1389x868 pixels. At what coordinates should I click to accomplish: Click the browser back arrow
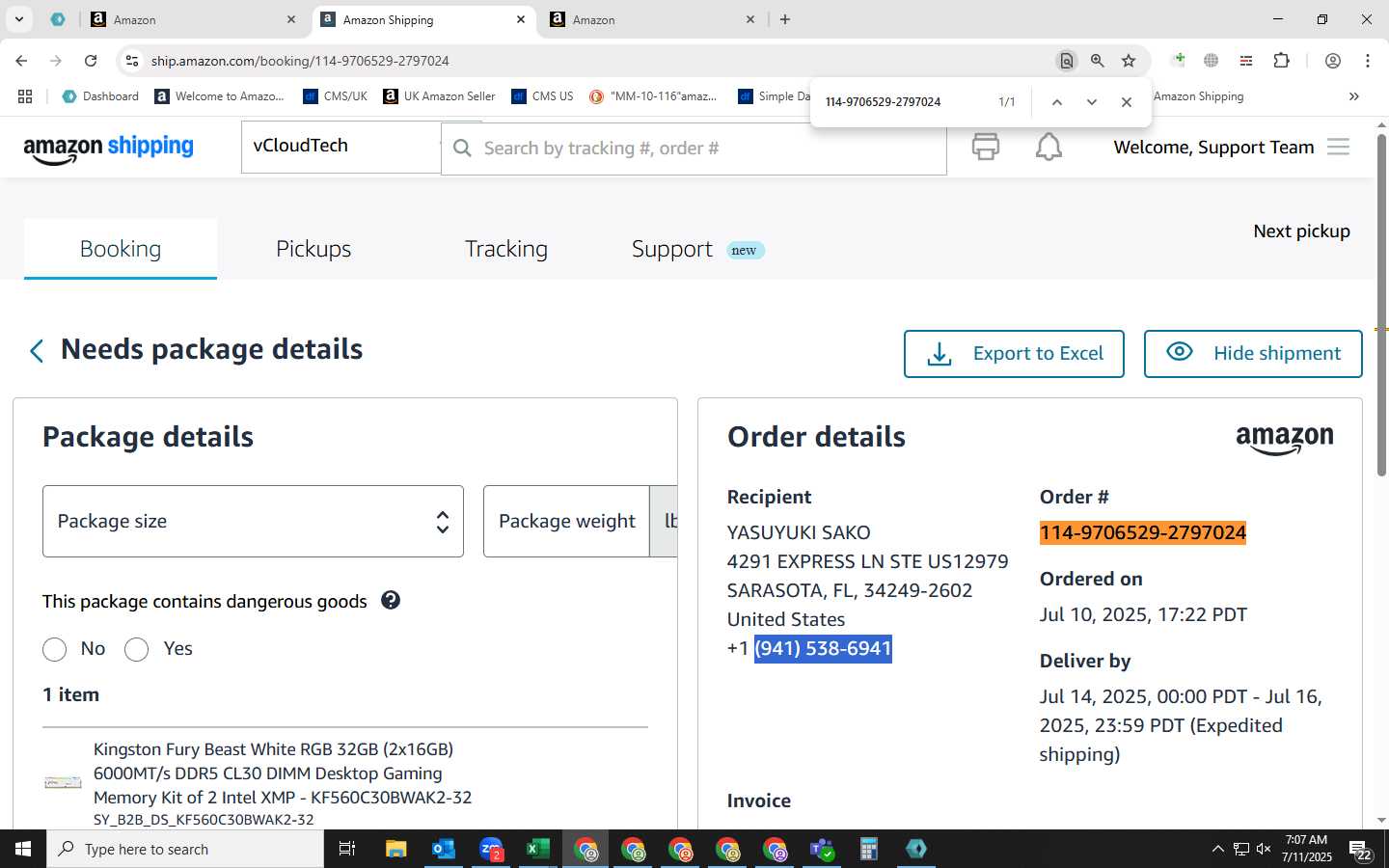[21, 61]
